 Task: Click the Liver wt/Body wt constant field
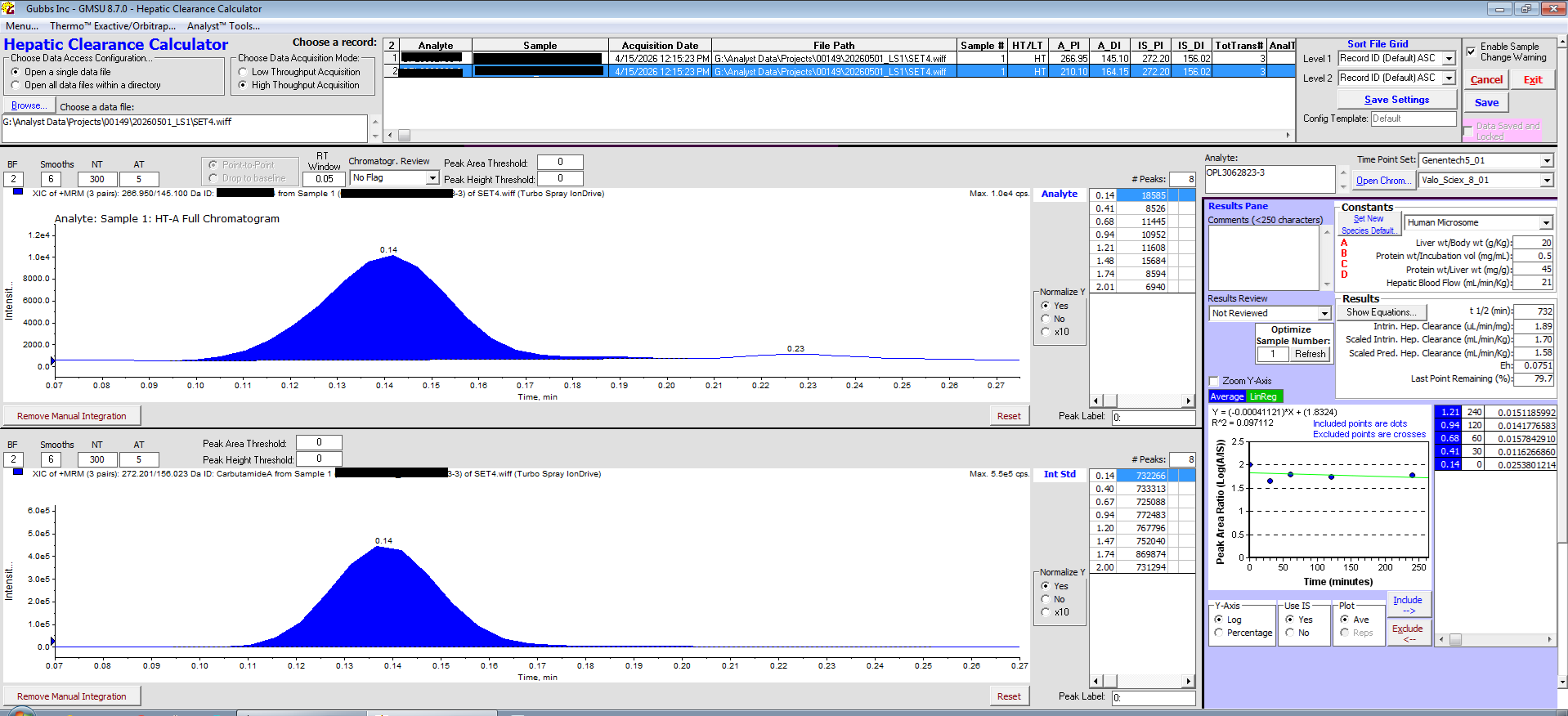pos(1533,243)
